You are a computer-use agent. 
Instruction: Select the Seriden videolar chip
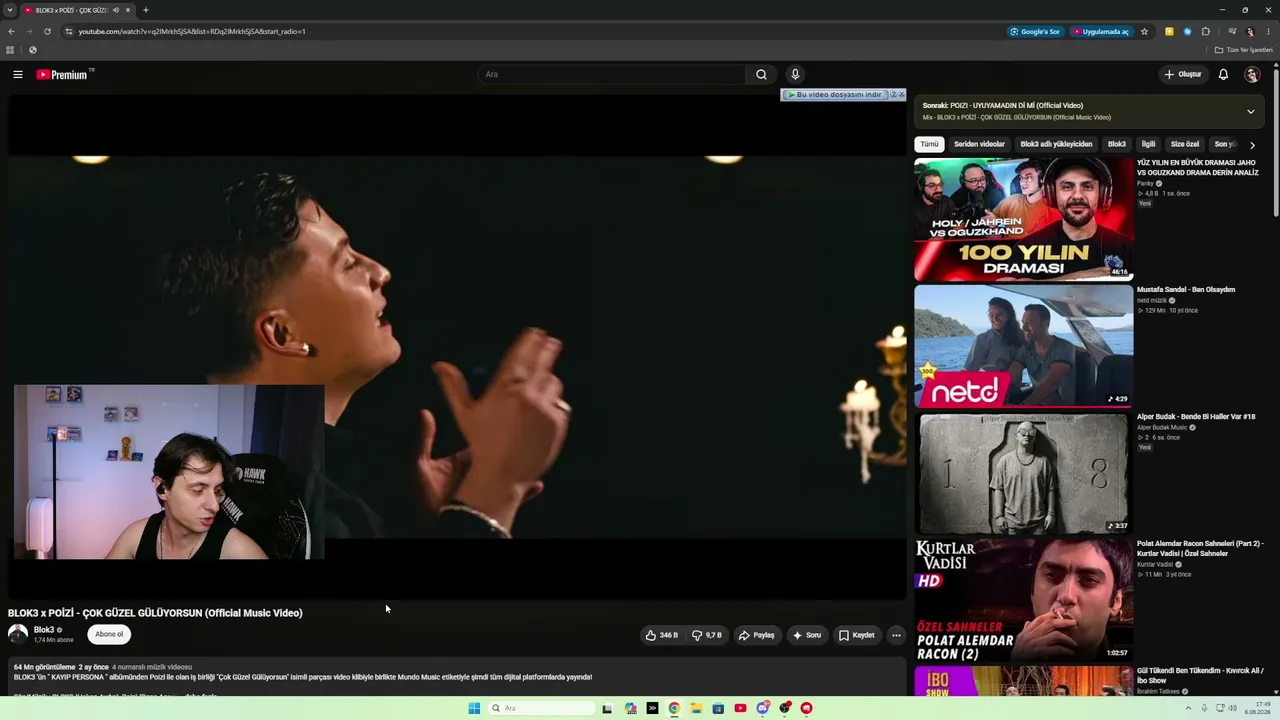click(x=979, y=144)
